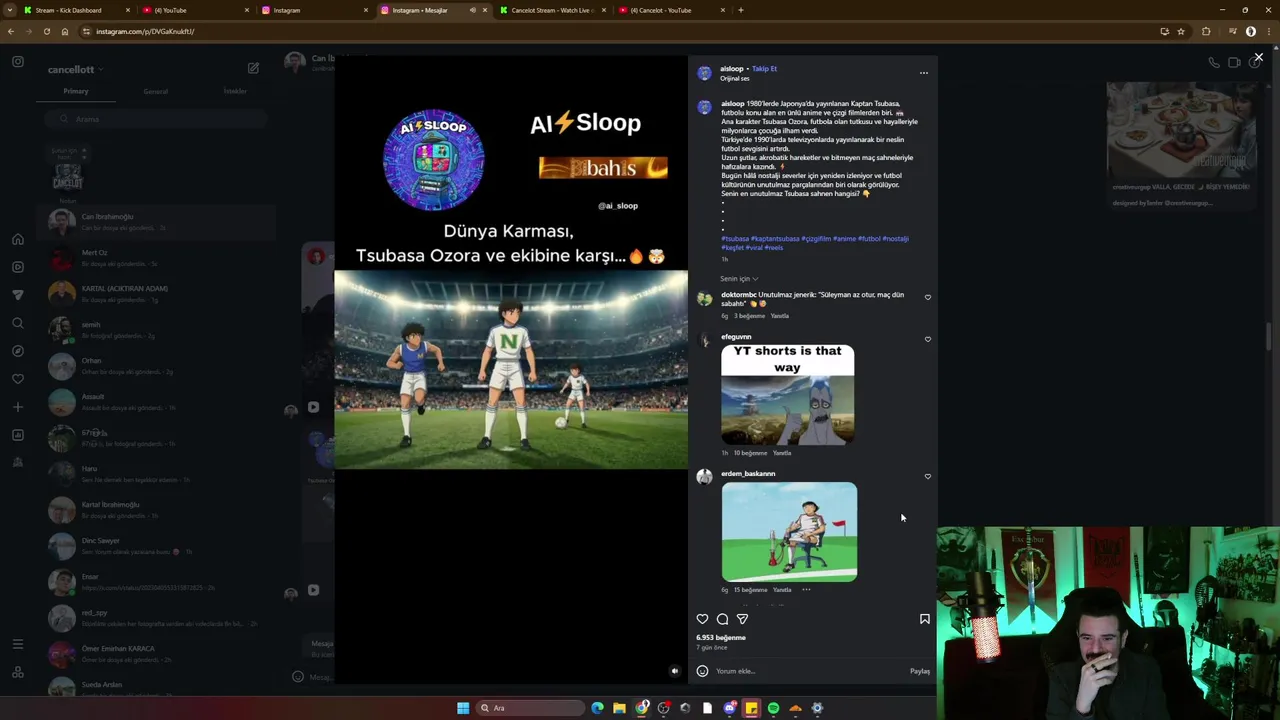Screen dimensions: 1280x720
Task: Open Reels icon in Instagram sidebar
Action: click(18, 267)
